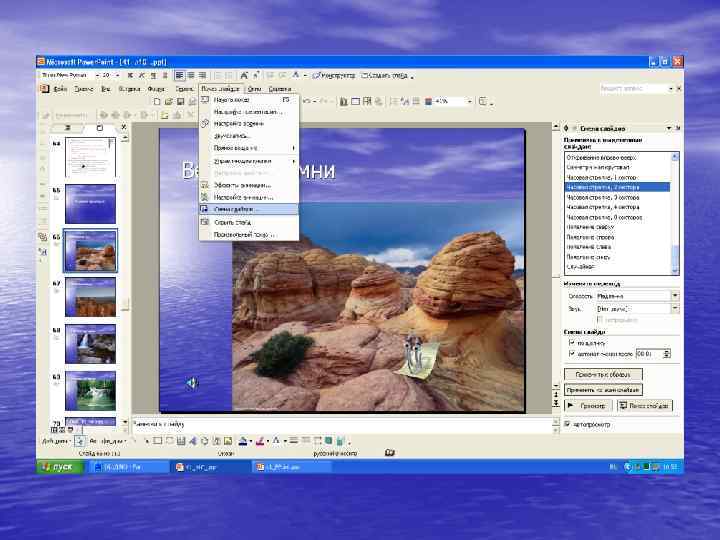Select slide 68 waterfall thumbnail

pyautogui.click(x=90, y=344)
